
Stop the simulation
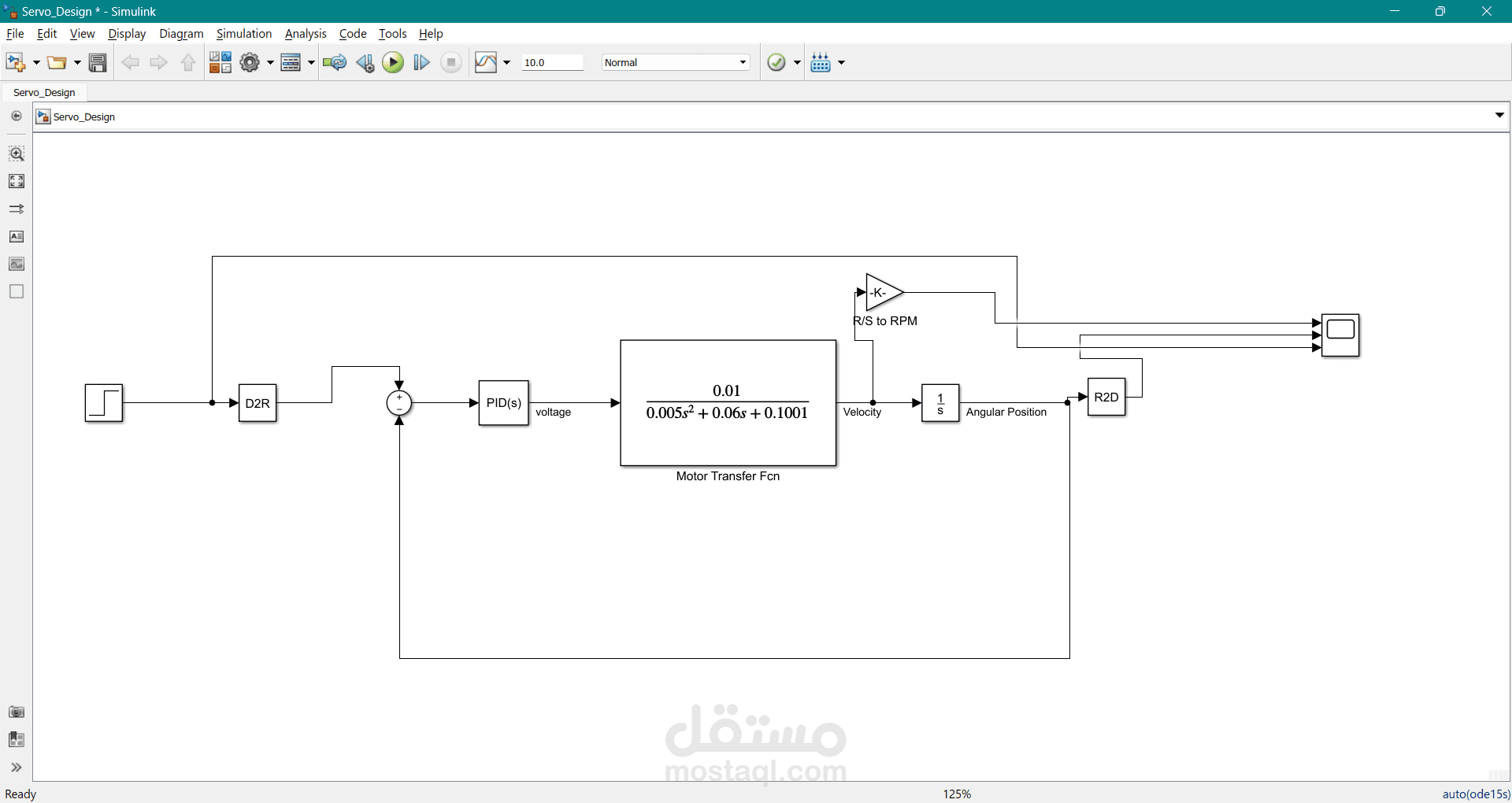pyautogui.click(x=450, y=62)
